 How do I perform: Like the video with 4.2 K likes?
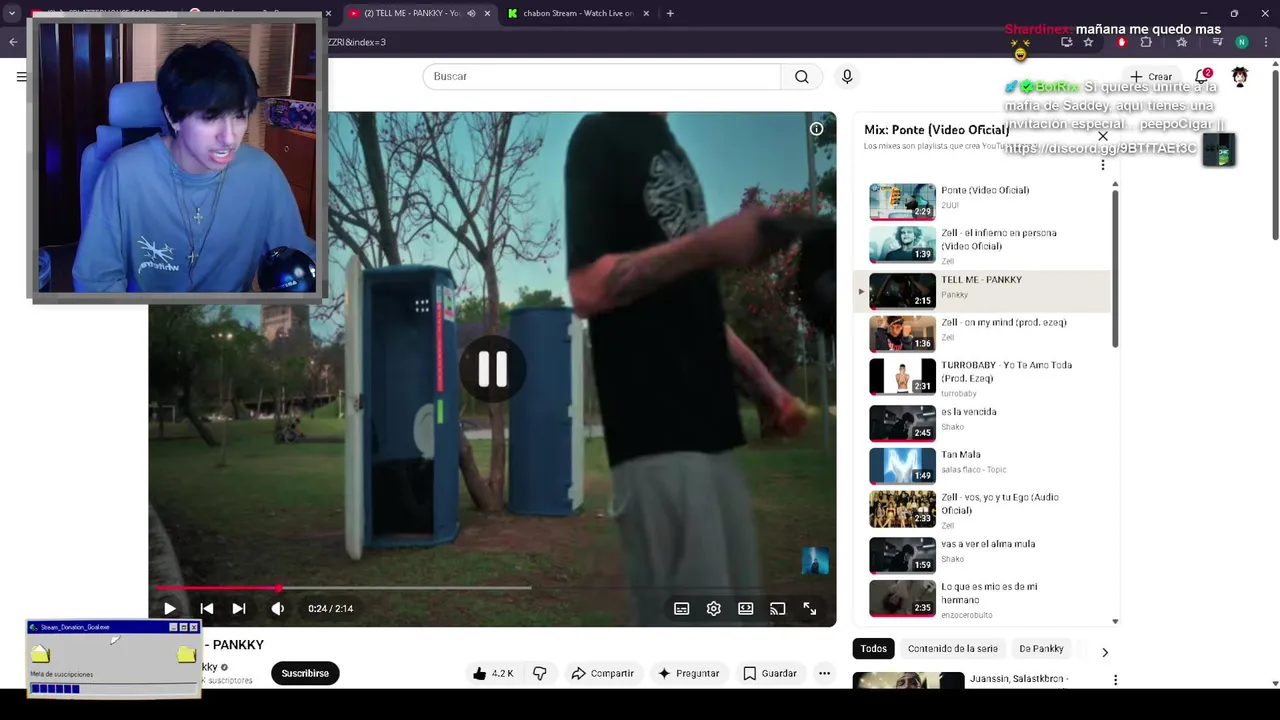[x=494, y=673]
